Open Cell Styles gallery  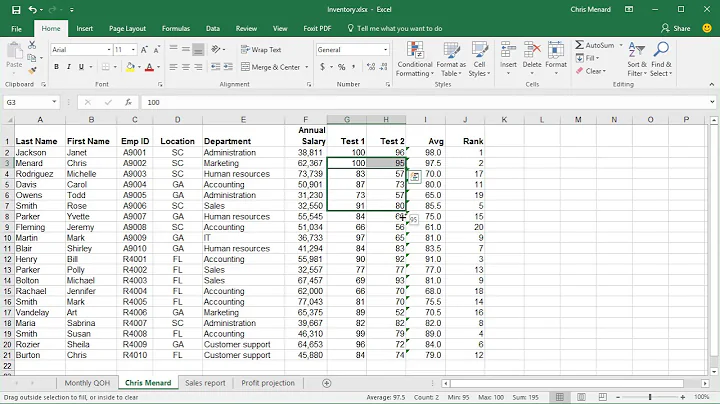pos(479,59)
